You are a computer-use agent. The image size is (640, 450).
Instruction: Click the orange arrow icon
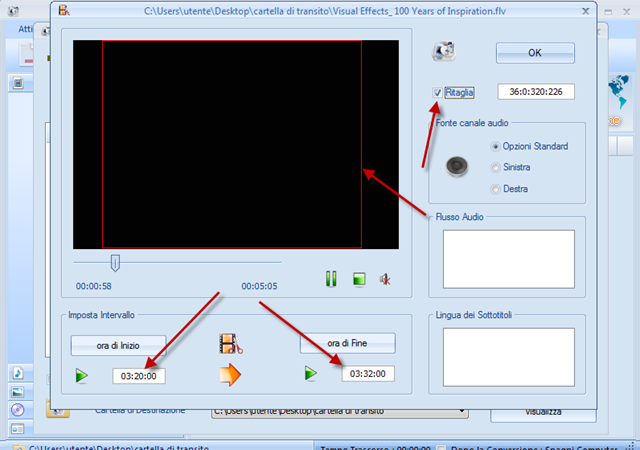click(230, 374)
